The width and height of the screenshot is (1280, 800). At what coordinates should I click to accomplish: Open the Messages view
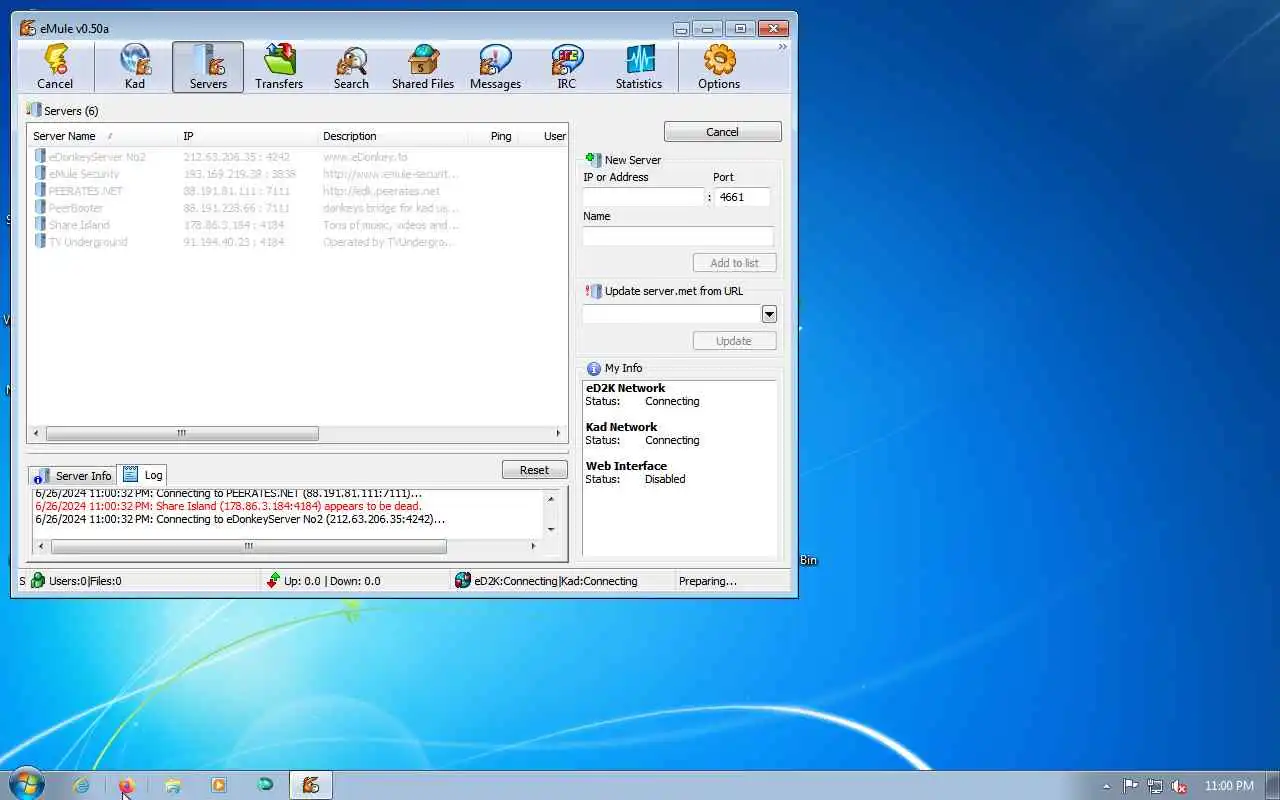coord(495,67)
